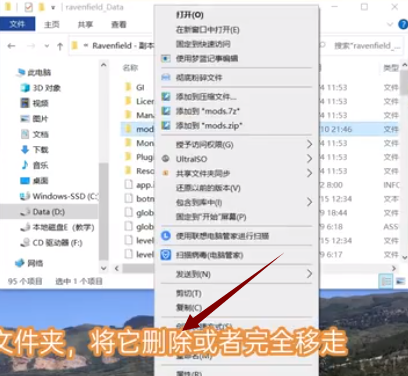Click the UltraISO disc icon in context menu

point(166,159)
